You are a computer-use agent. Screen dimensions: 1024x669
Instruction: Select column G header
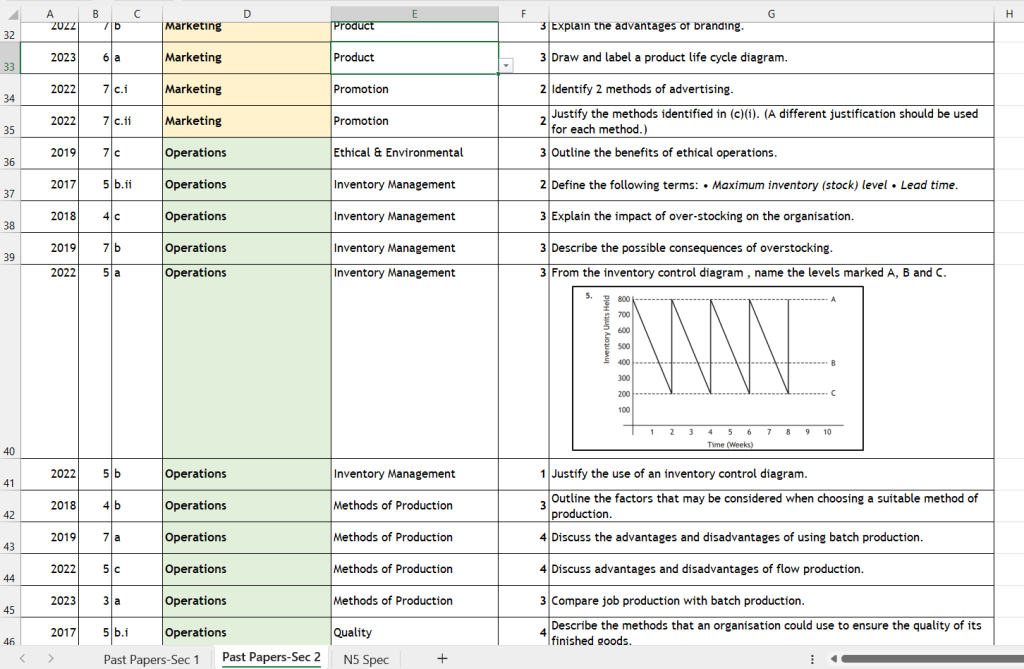pos(771,13)
